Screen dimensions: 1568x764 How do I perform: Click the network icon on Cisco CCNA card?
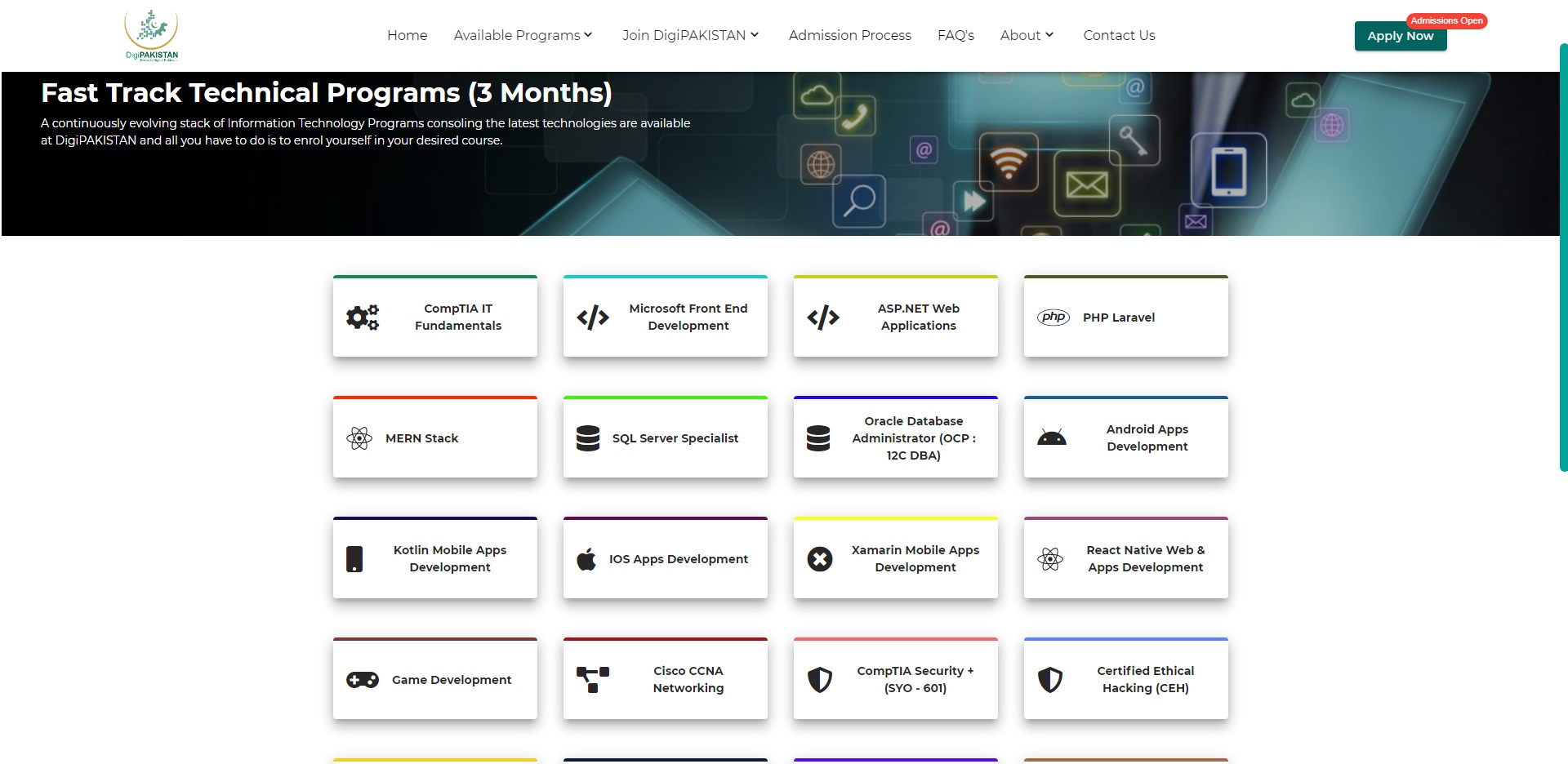click(593, 680)
